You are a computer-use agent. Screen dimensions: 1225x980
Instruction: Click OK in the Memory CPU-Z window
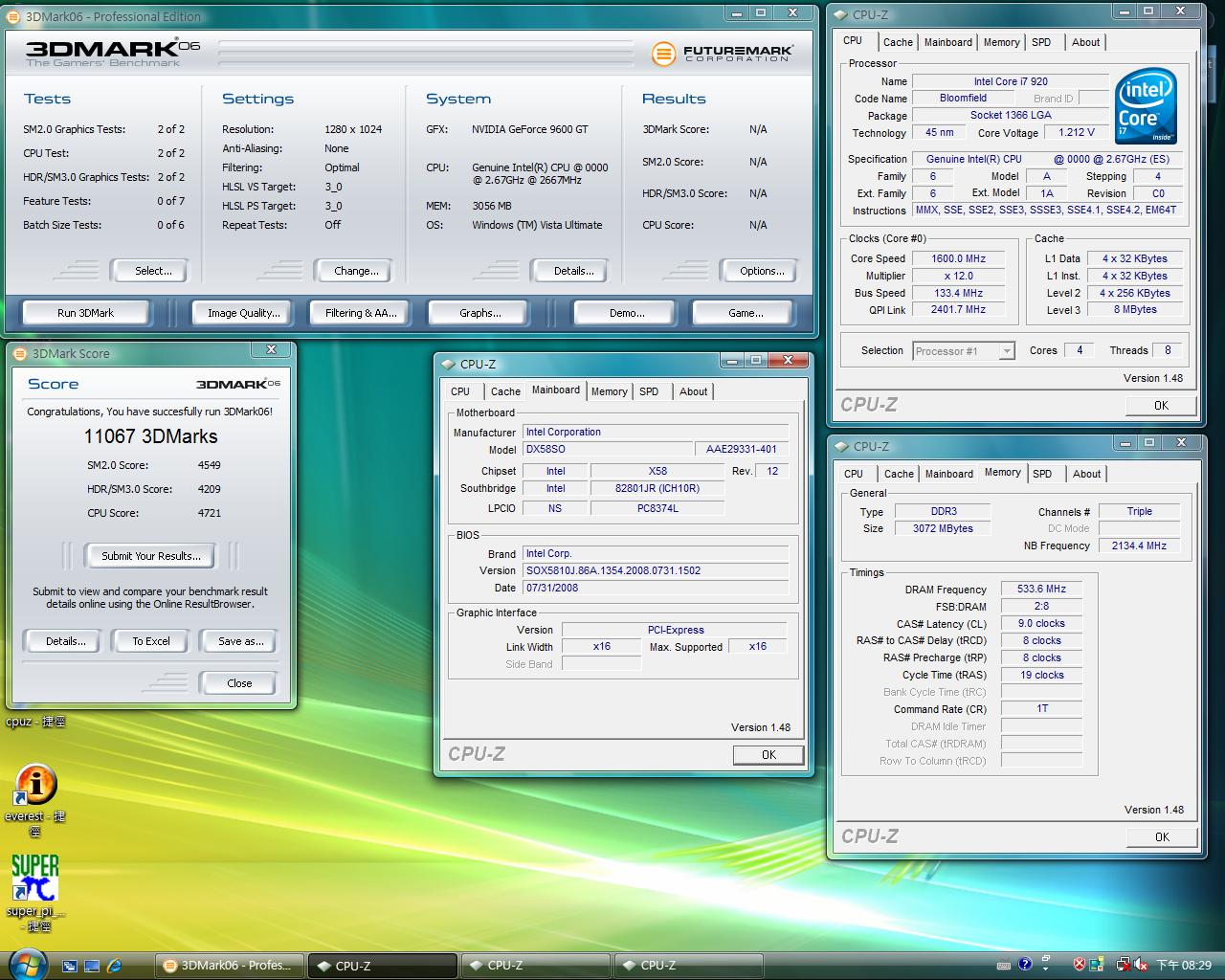coord(1162,836)
